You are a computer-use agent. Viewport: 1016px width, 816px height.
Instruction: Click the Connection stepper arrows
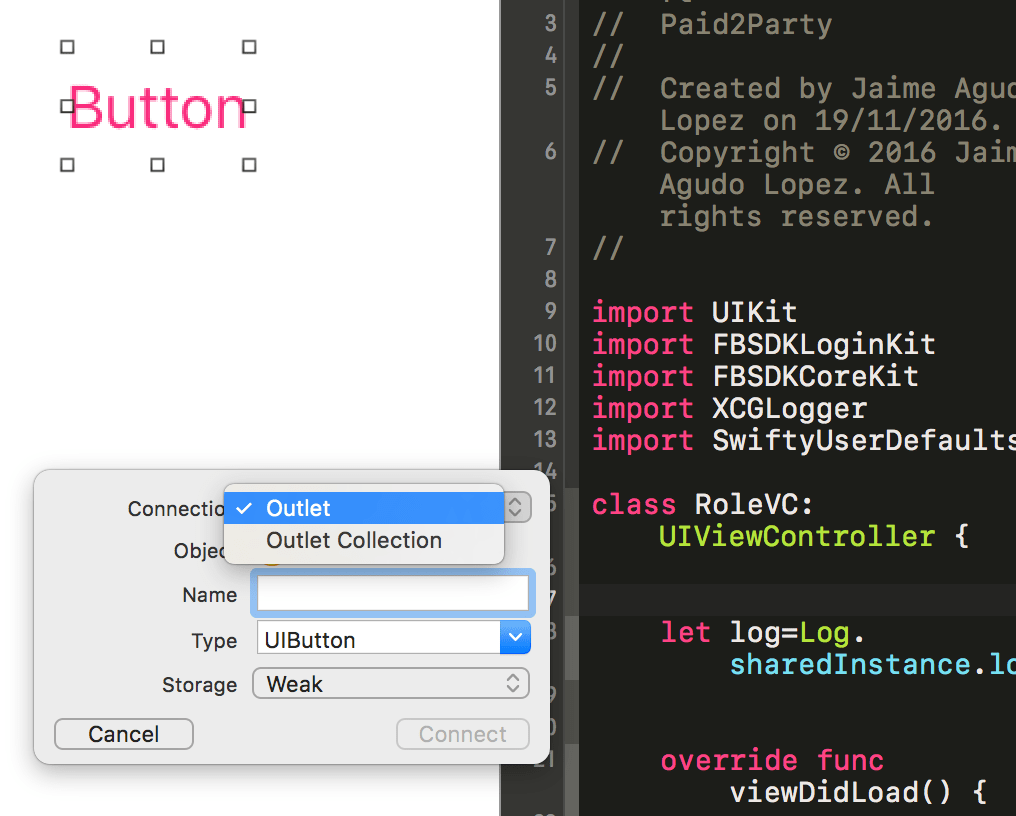tap(516, 507)
